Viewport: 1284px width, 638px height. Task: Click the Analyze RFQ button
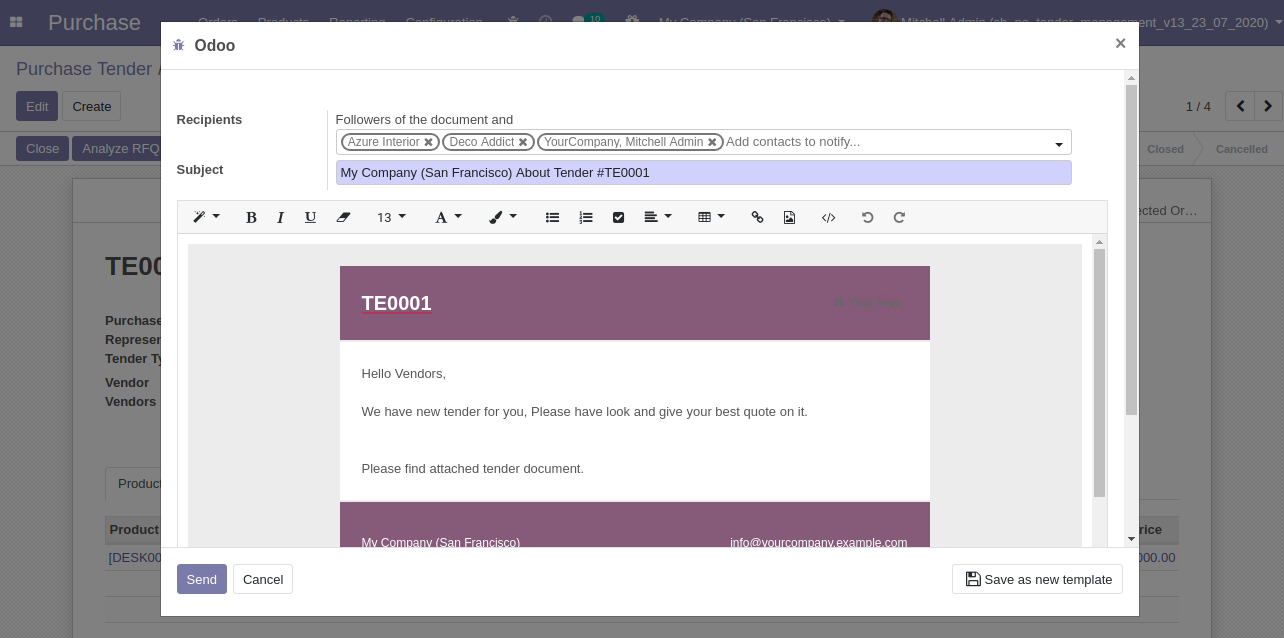tap(118, 149)
